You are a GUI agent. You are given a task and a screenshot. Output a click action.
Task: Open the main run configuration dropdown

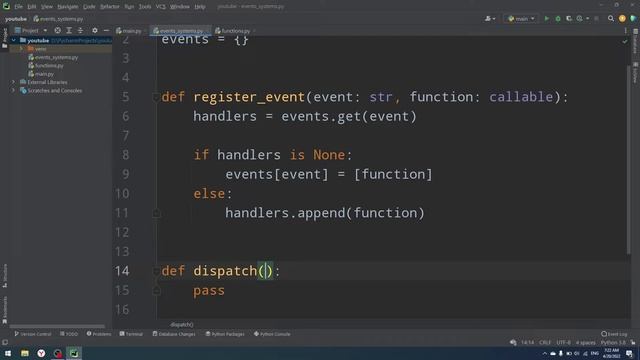coord(521,19)
